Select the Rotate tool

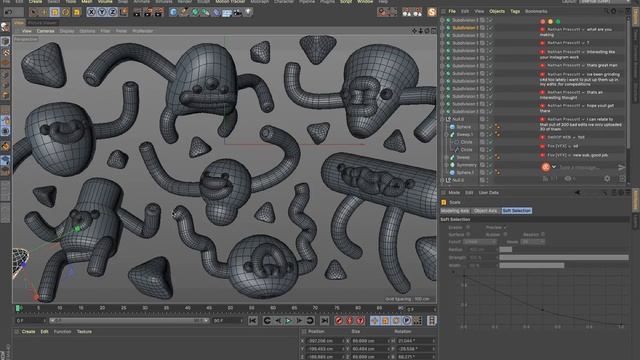(65, 12)
